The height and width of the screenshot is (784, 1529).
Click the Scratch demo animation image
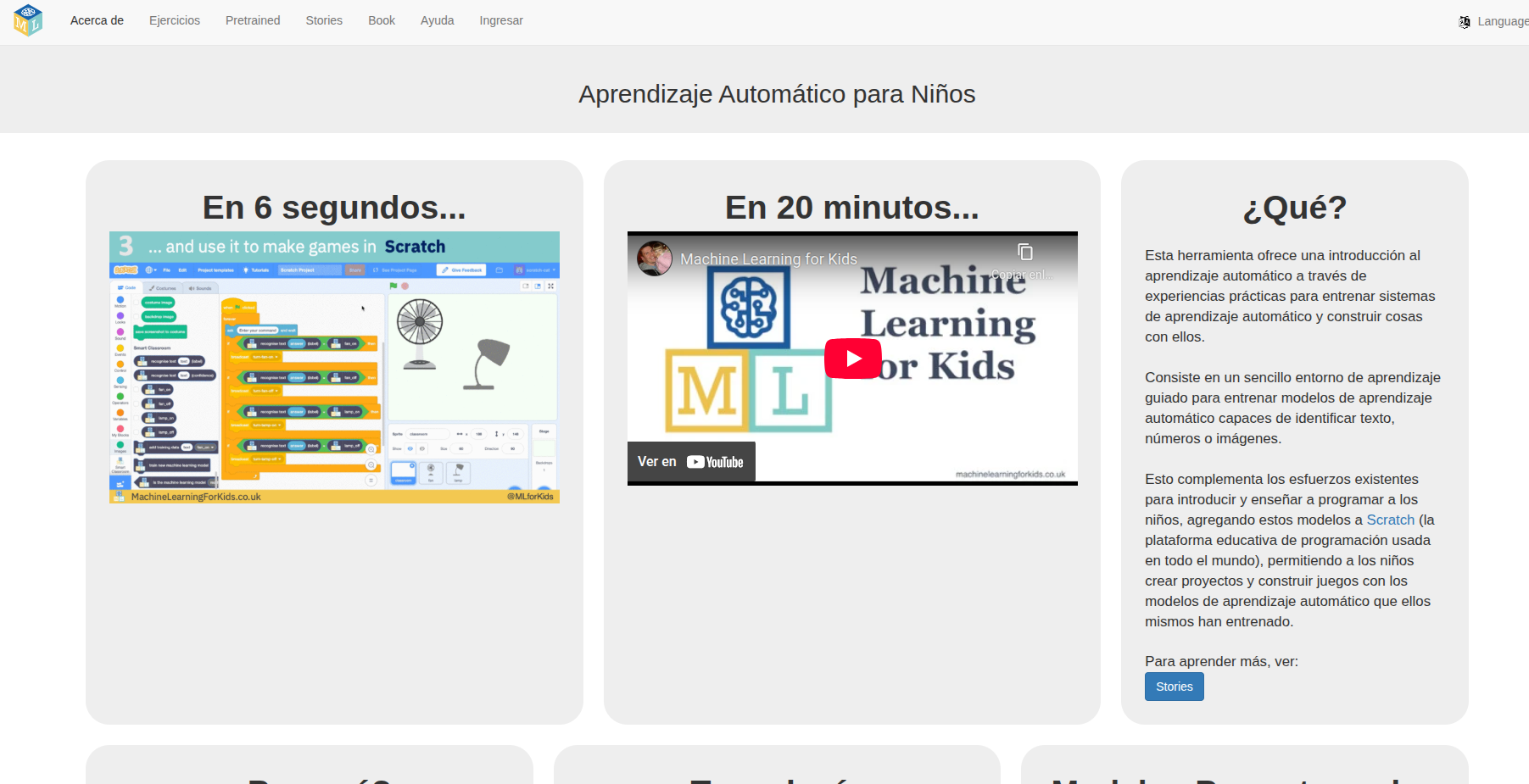coord(334,367)
